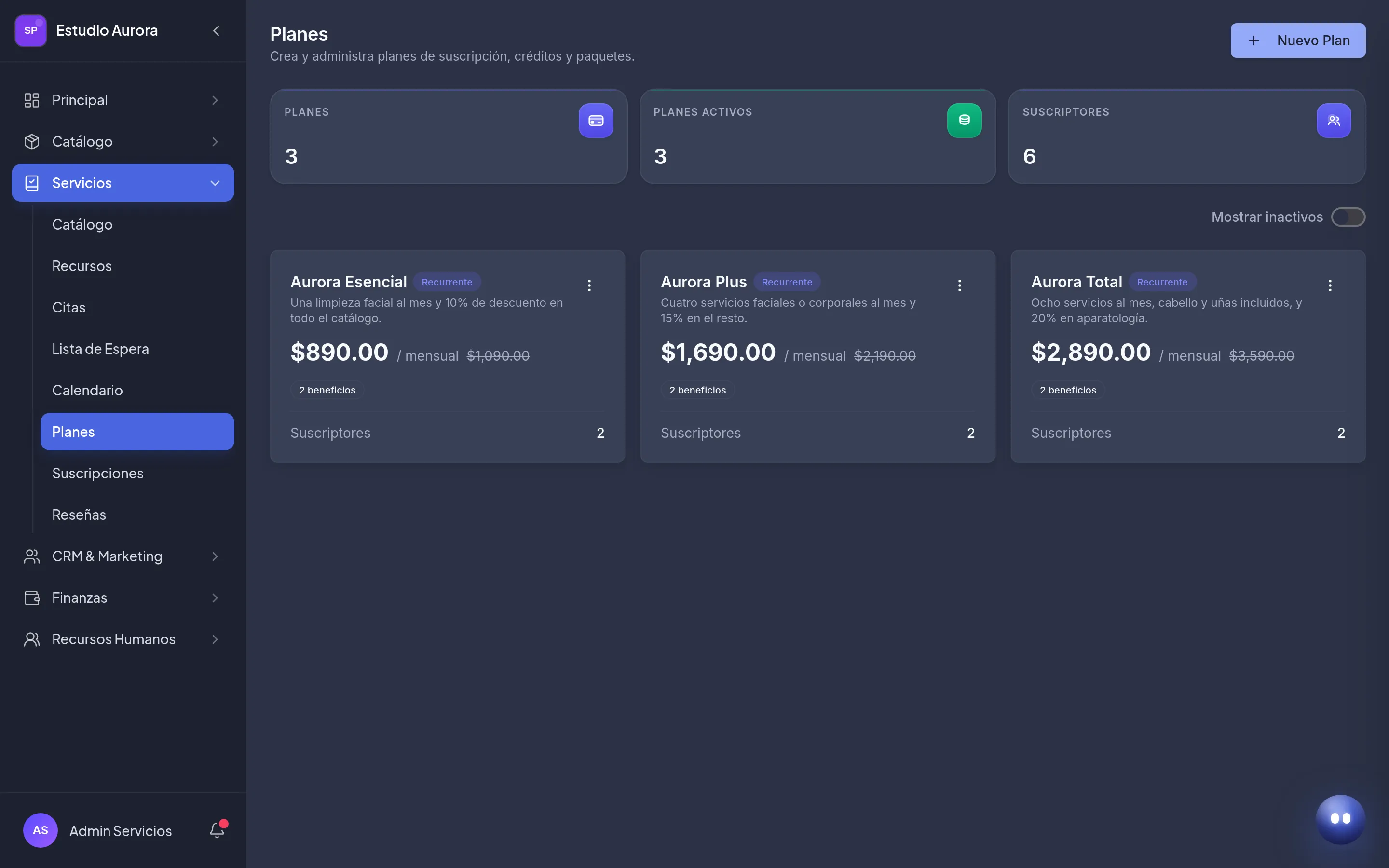The width and height of the screenshot is (1389, 868).
Task: Click the Aurora Esencial plan title
Action: coord(348,282)
